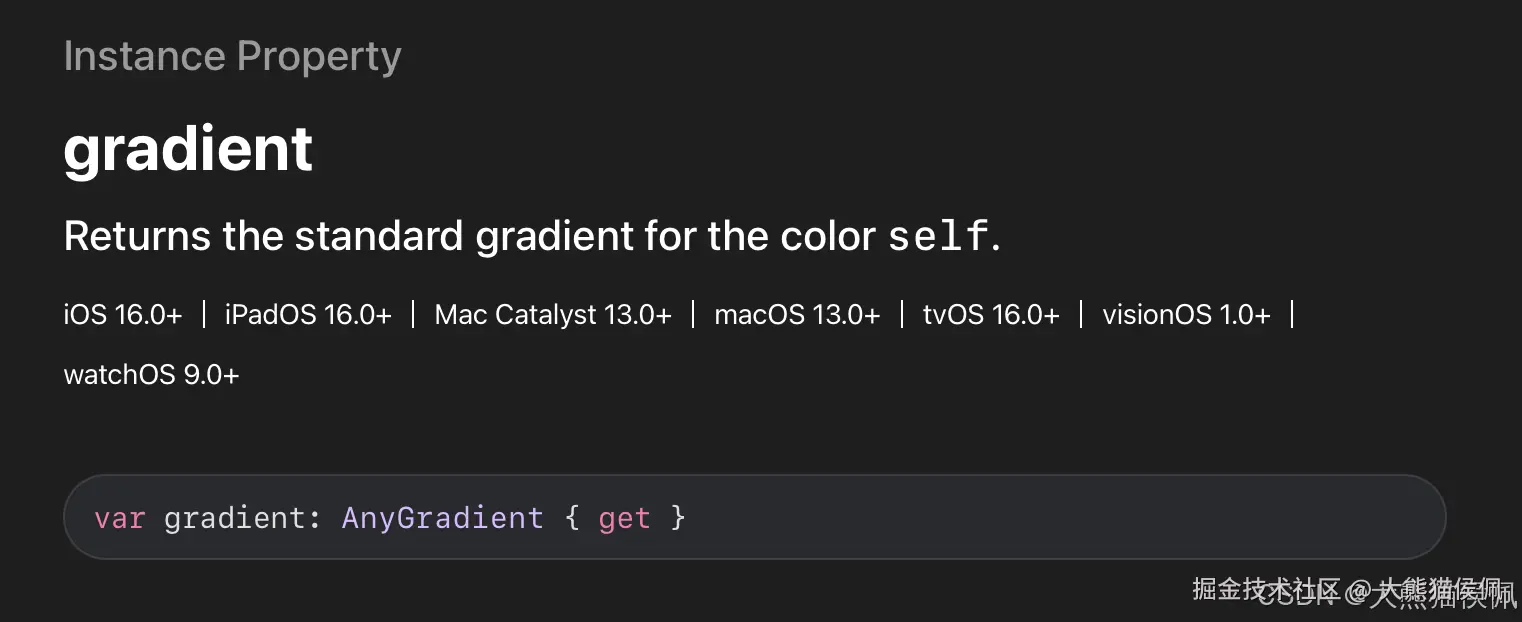Click the 大熊猫侯佩 author watermark
This screenshot has width=1522, height=622.
[1440, 590]
